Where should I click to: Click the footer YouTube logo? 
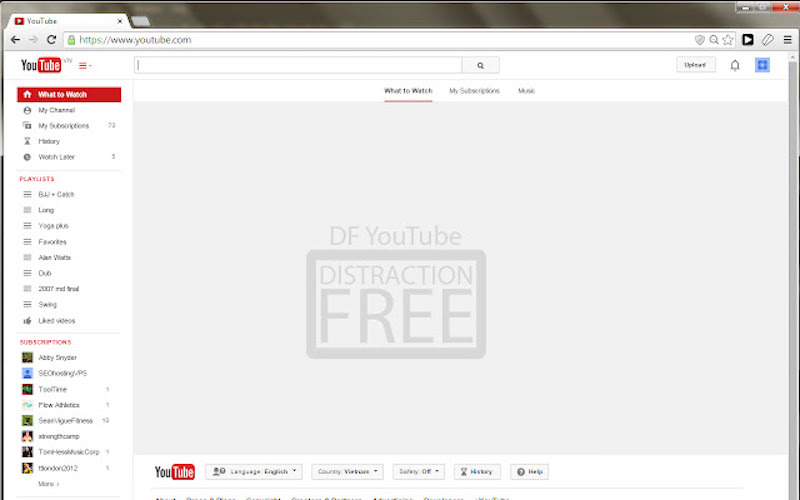tap(174, 472)
